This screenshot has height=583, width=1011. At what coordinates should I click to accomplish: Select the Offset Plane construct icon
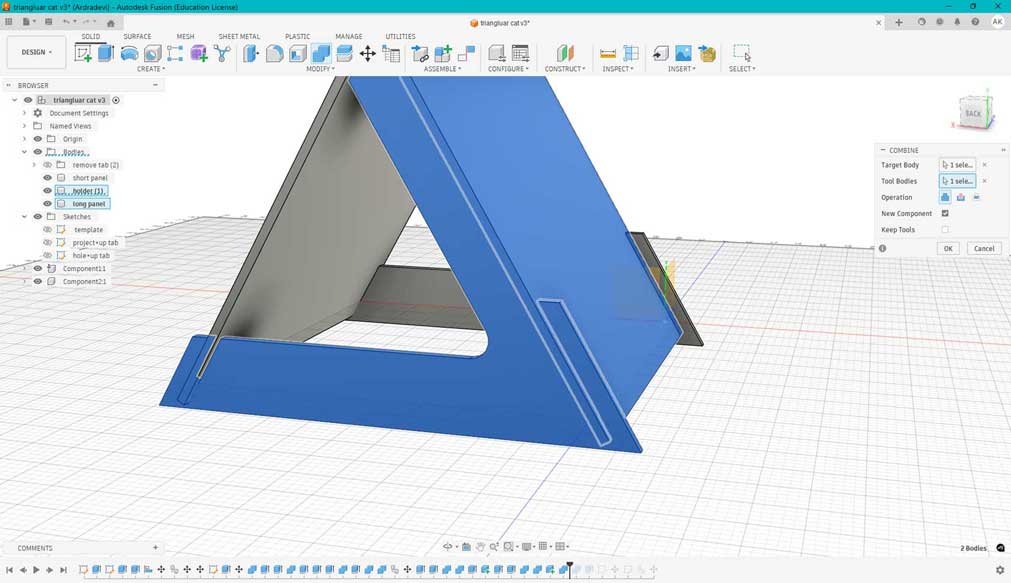click(x=565, y=53)
